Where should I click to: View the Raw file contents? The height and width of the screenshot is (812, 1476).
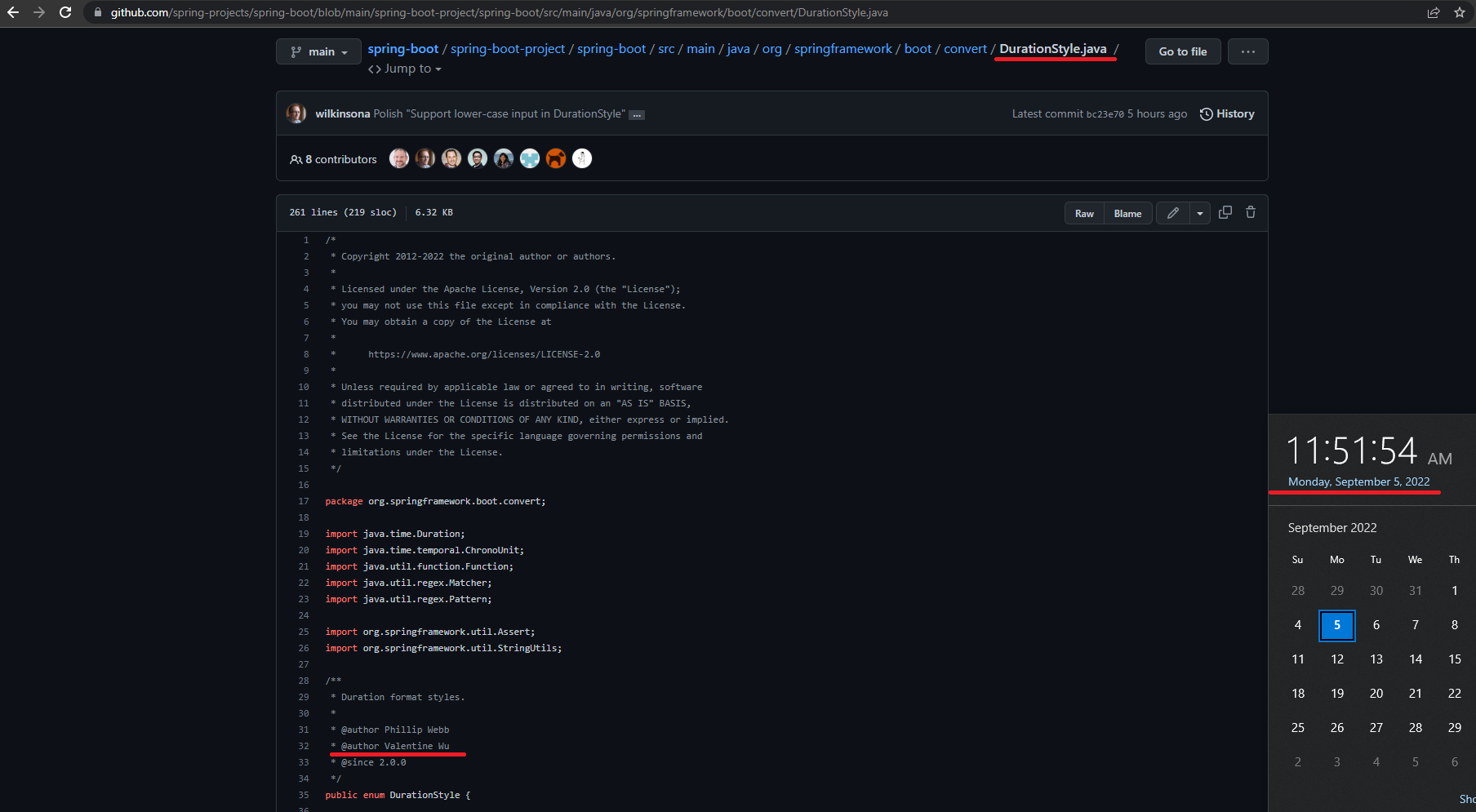1084,213
